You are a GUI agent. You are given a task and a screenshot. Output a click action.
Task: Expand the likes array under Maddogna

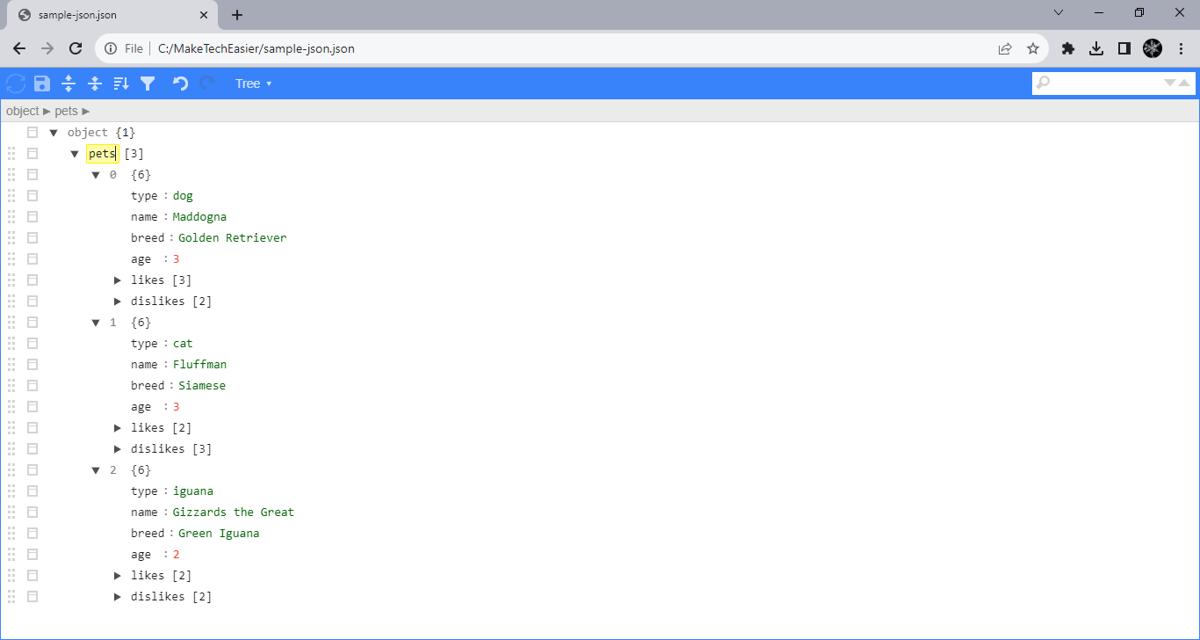118,280
